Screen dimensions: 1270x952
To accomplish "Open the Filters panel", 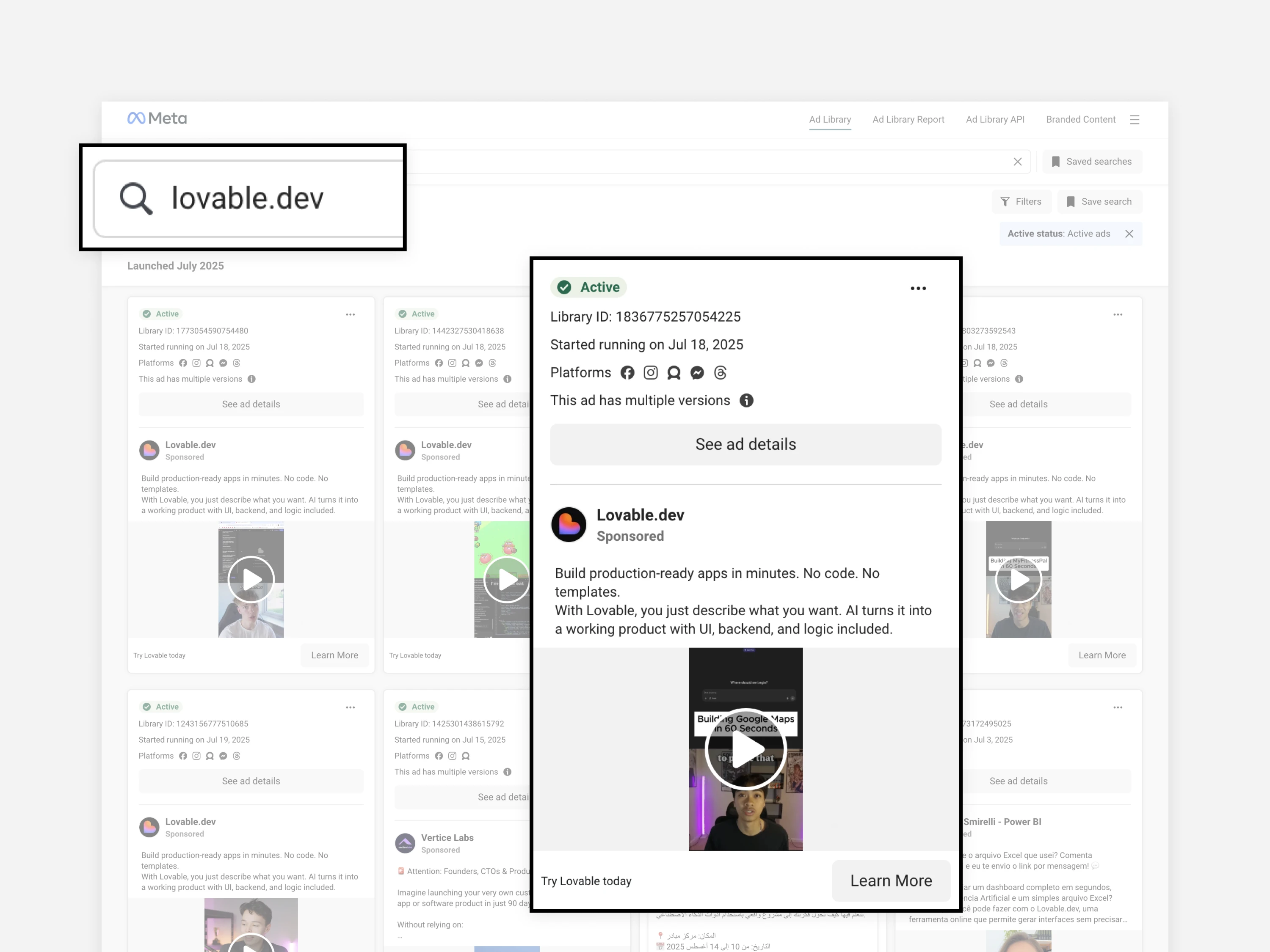I will point(1021,201).
